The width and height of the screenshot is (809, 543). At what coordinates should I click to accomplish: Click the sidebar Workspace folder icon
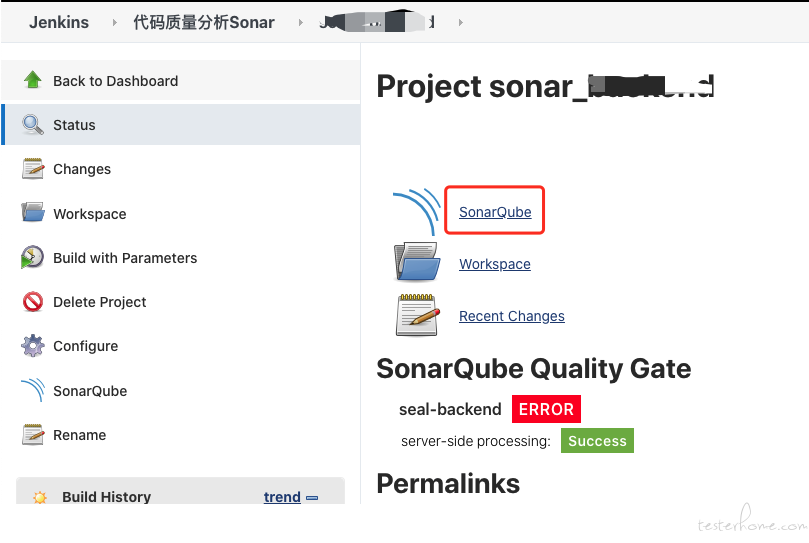33,213
